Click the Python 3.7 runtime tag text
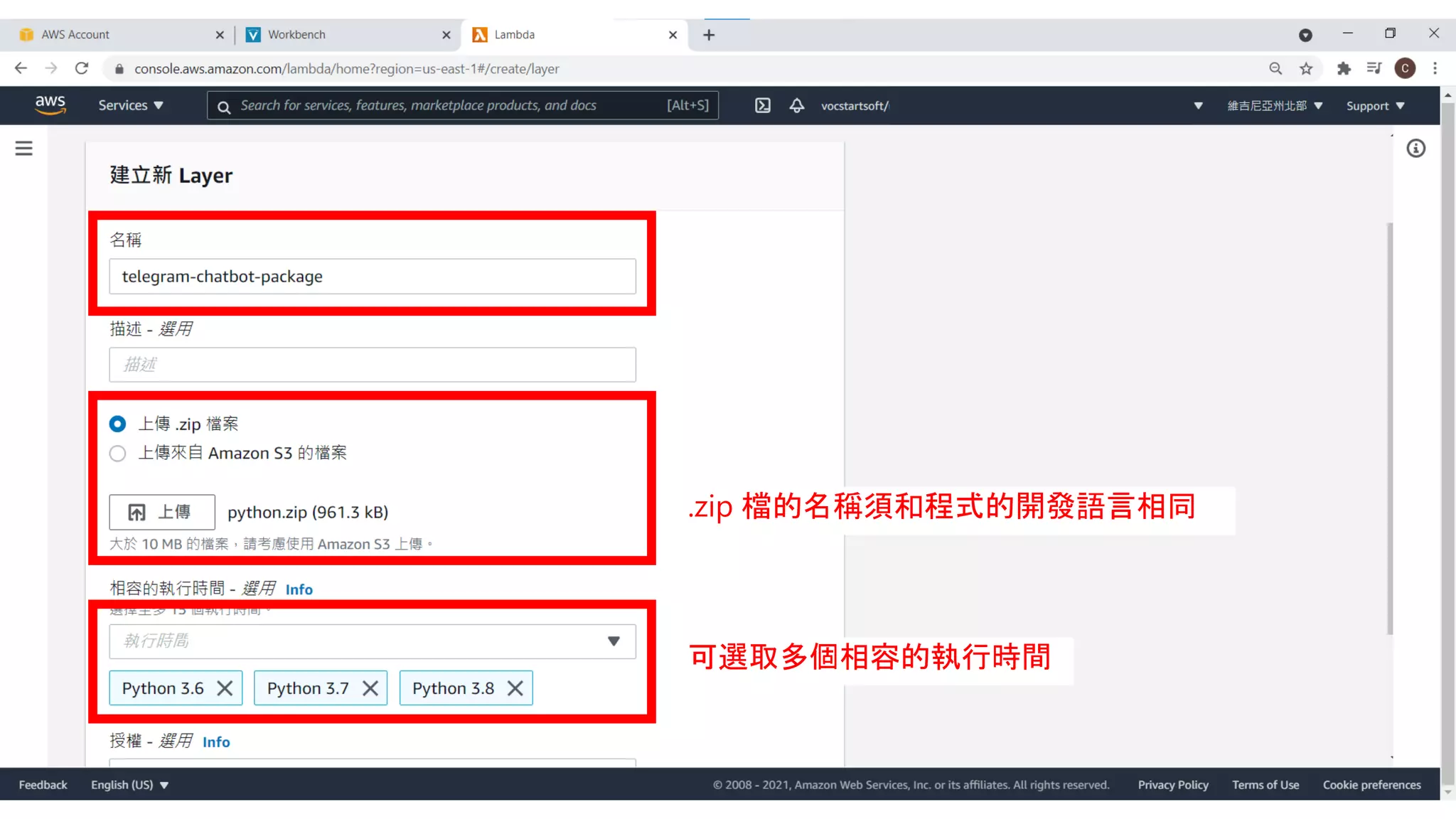 pyautogui.click(x=308, y=688)
